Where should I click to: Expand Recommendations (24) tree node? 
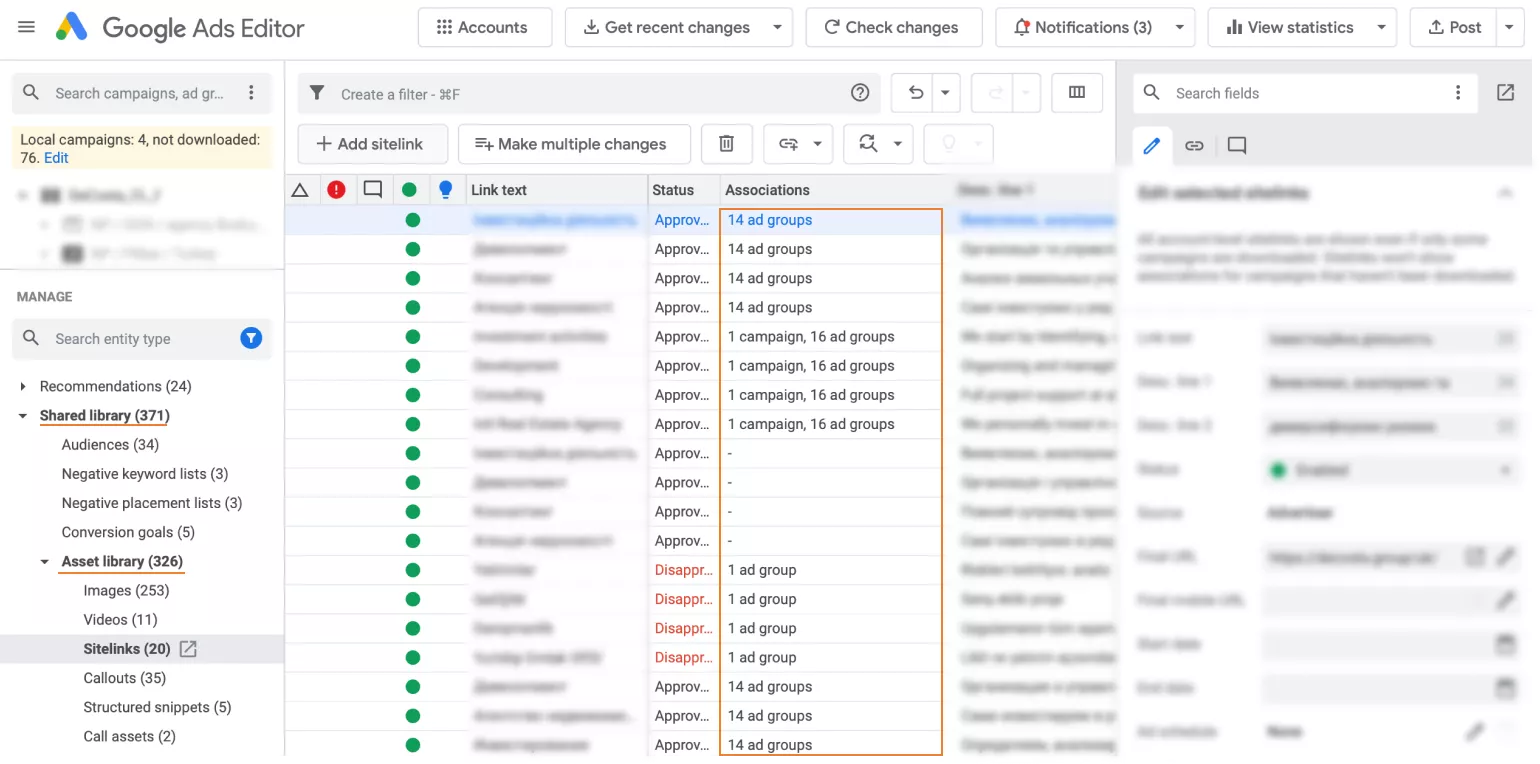pyautogui.click(x=23, y=386)
